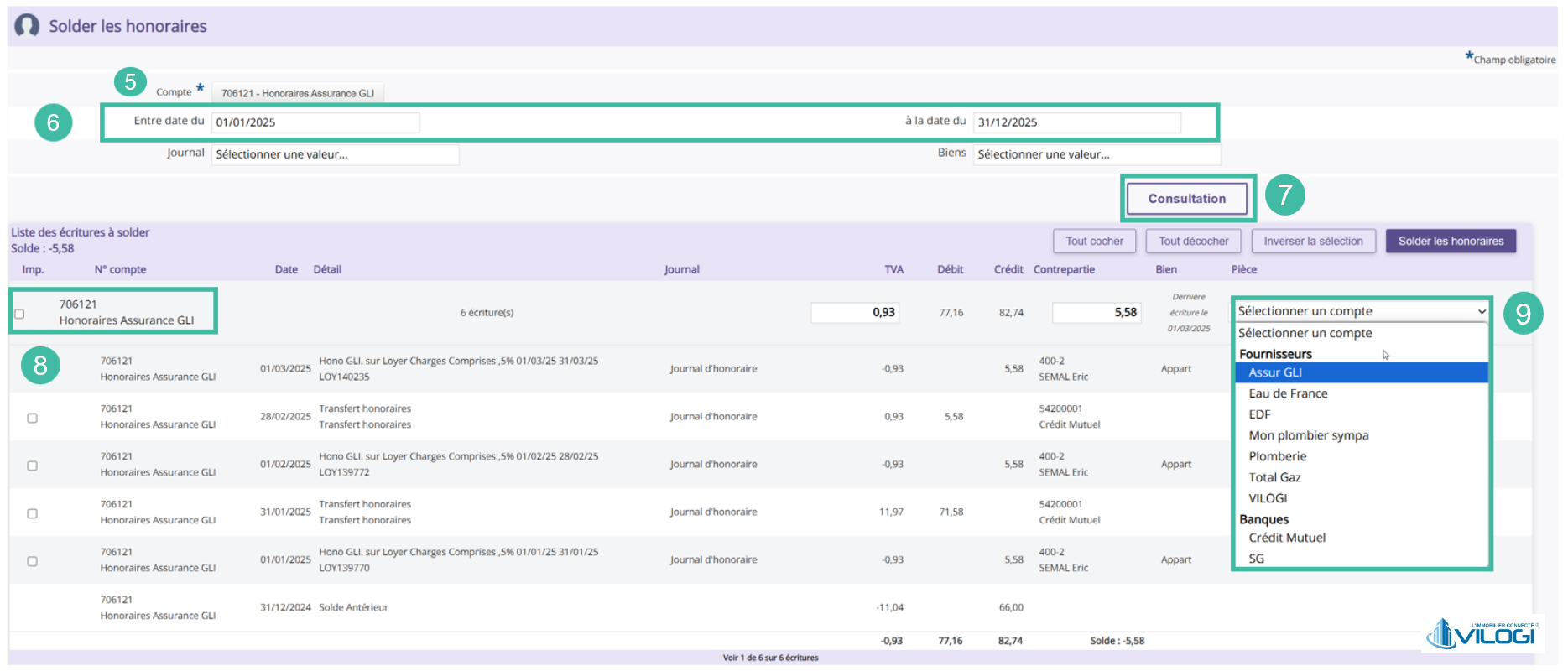Pick Plomberie in the supplier list
1568x671 pixels.
click(1362, 456)
